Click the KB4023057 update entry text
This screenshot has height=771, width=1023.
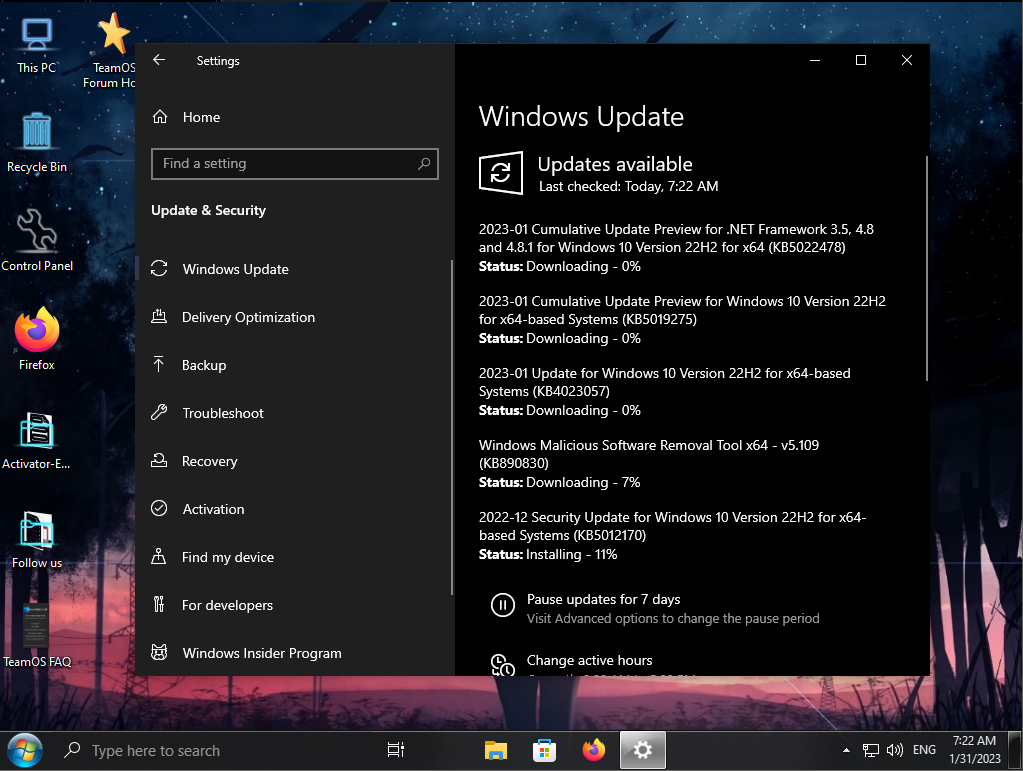[664, 382]
